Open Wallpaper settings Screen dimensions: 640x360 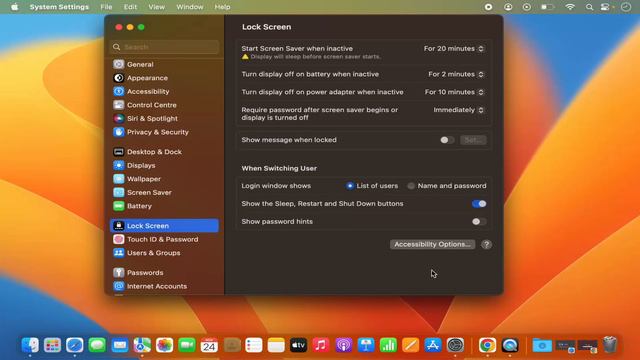[x=164, y=179]
